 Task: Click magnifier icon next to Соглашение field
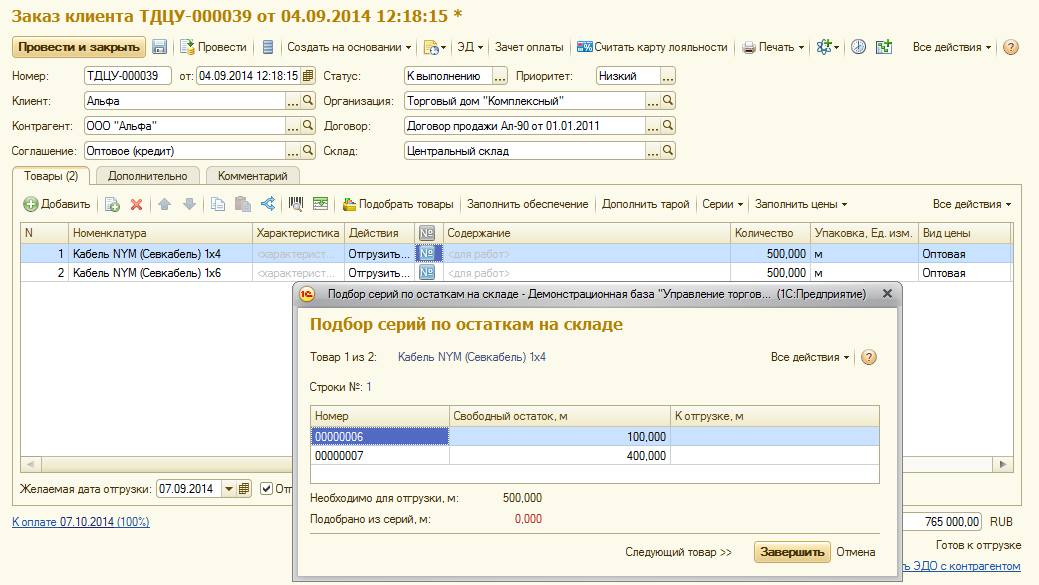(308, 151)
